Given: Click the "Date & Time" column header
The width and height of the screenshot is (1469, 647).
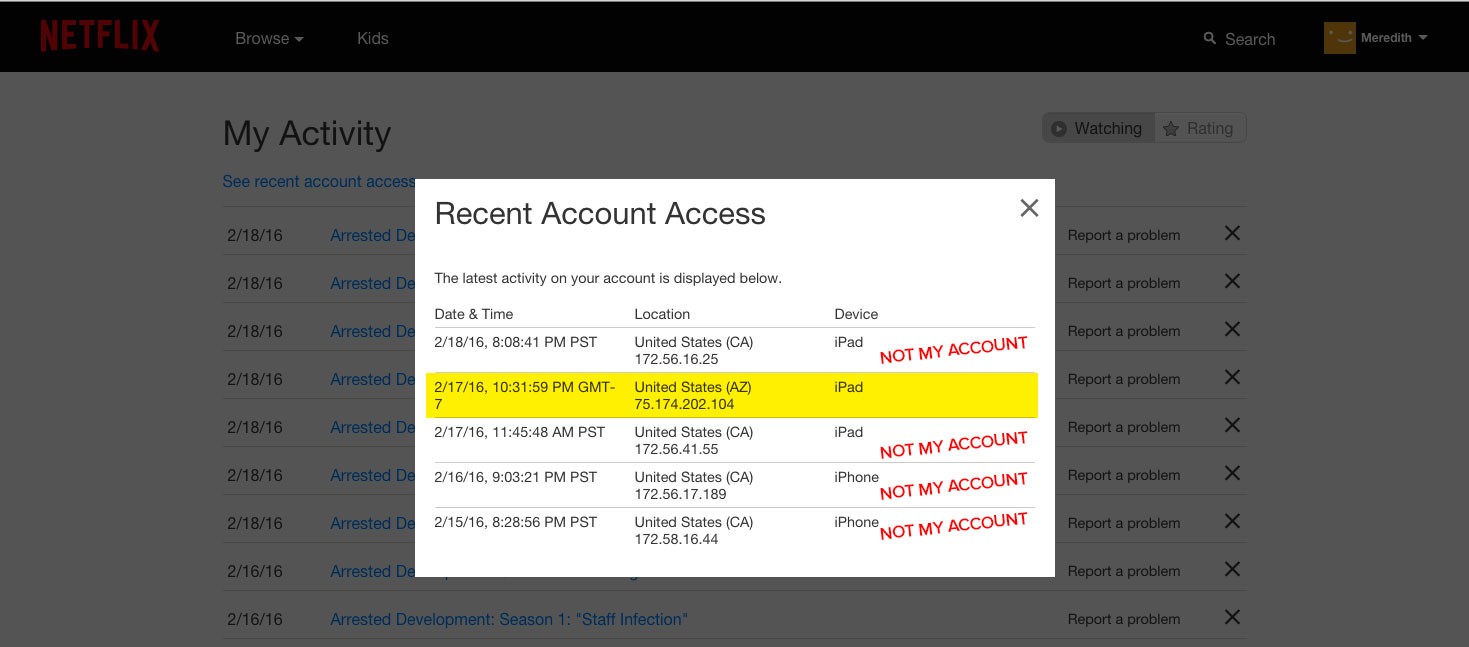Looking at the screenshot, I should pos(474,314).
